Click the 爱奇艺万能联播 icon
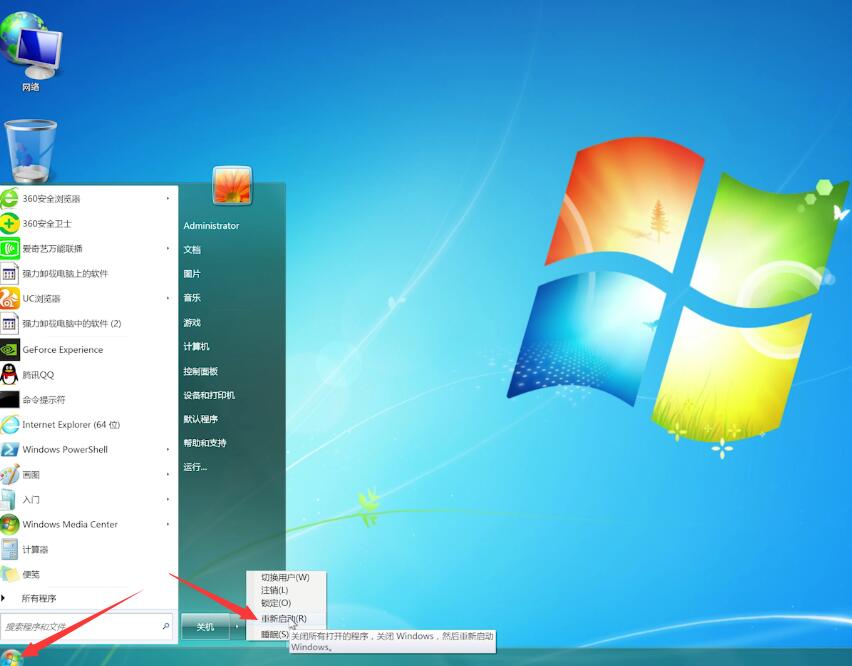The height and width of the screenshot is (666, 852). point(9,249)
